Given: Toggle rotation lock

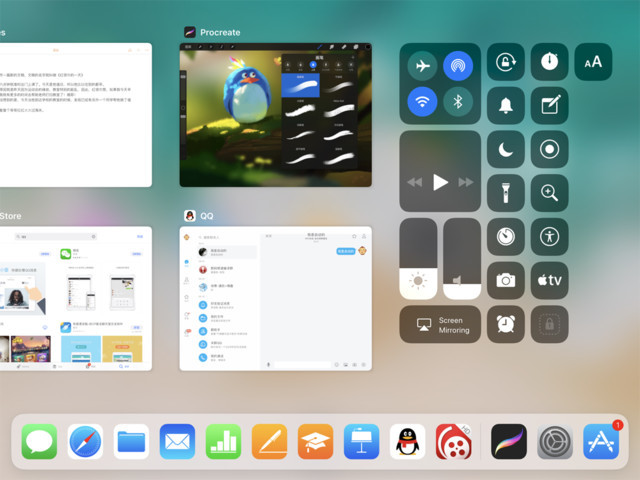Looking at the screenshot, I should pyautogui.click(x=506, y=62).
